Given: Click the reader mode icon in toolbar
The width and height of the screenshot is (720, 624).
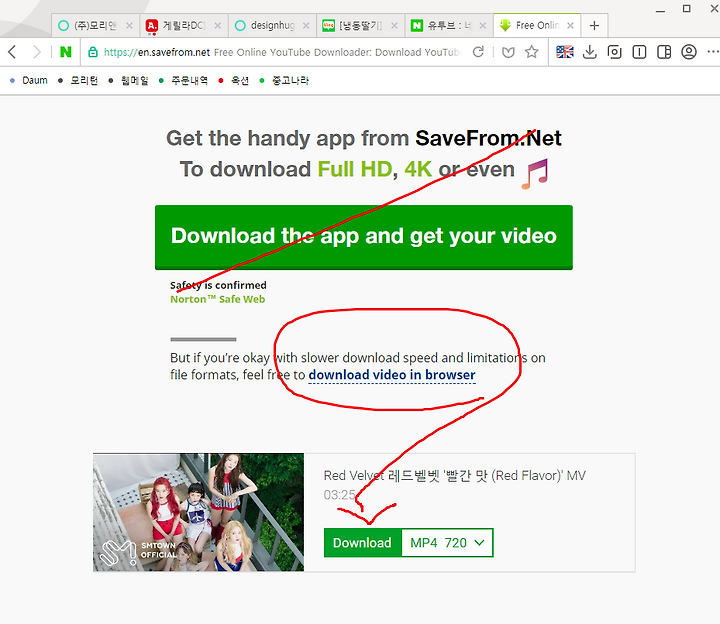Looking at the screenshot, I should [x=639, y=52].
